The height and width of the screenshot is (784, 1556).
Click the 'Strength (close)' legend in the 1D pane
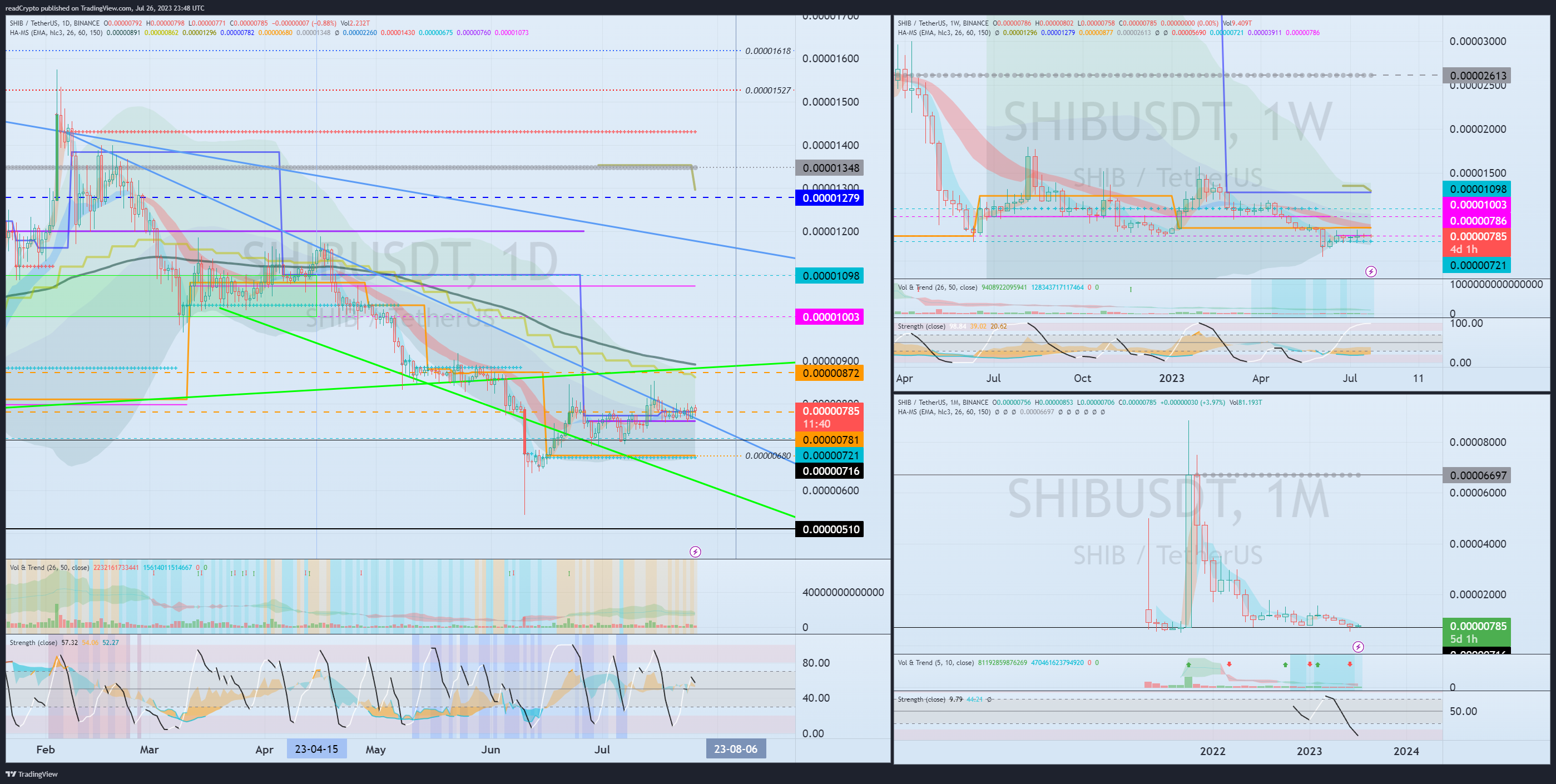pyautogui.click(x=33, y=642)
